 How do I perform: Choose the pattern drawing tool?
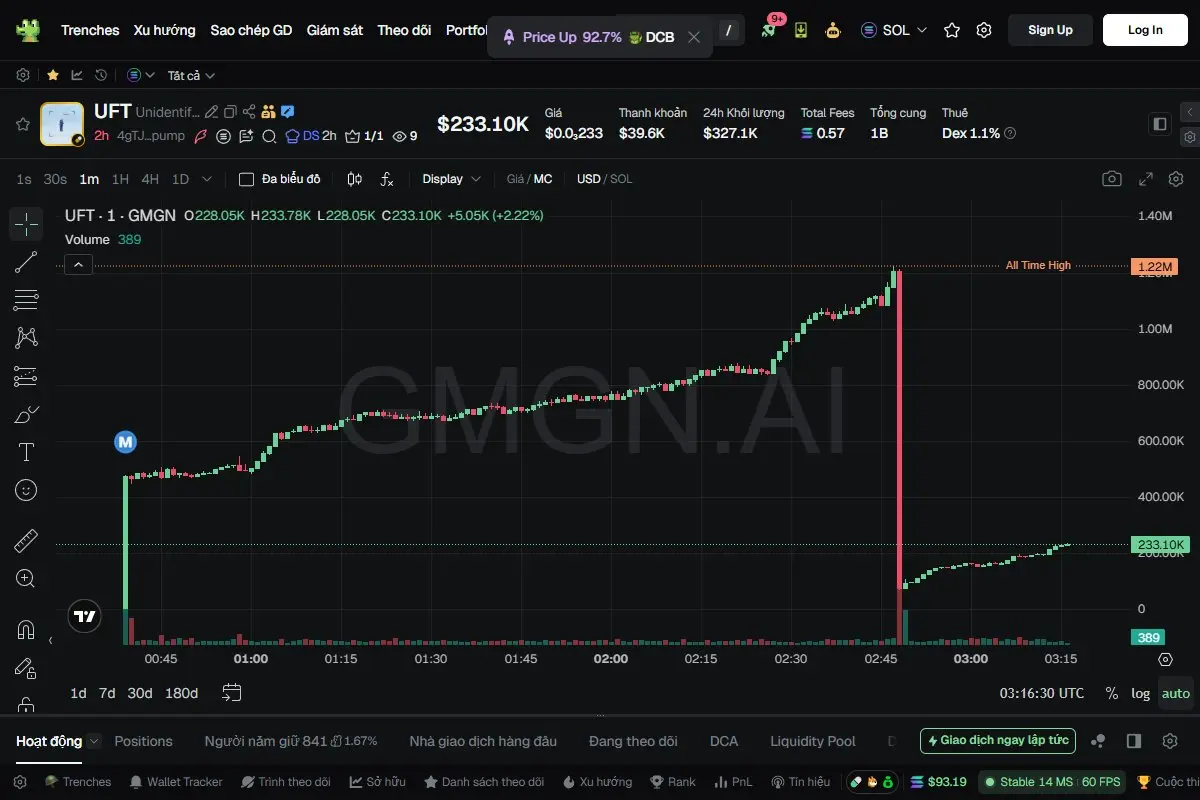coord(26,338)
